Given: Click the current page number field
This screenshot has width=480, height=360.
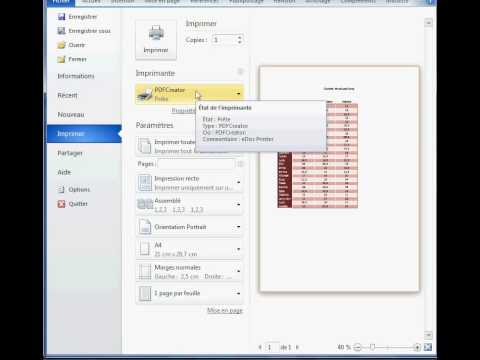Looking at the screenshot, I should coord(272,347).
